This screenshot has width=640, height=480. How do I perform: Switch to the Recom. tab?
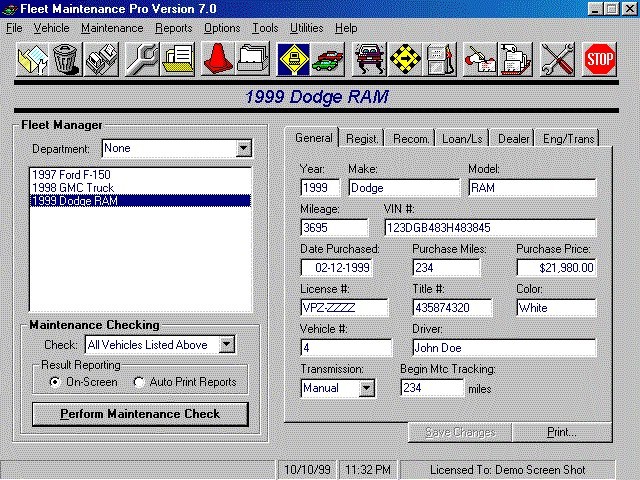(411, 139)
